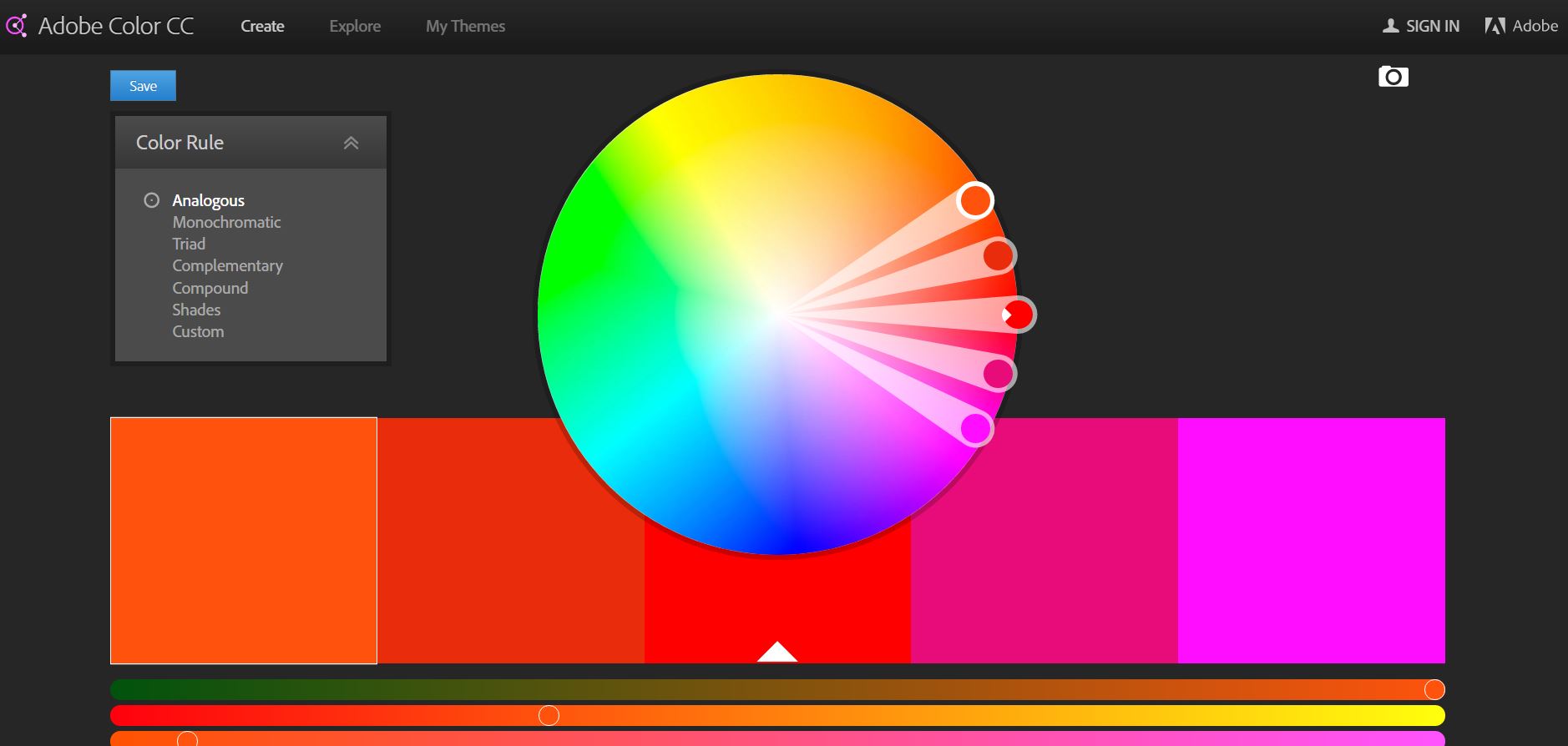The height and width of the screenshot is (746, 1568).
Task: Click the Adobe Color CC logo icon
Action: [16, 26]
